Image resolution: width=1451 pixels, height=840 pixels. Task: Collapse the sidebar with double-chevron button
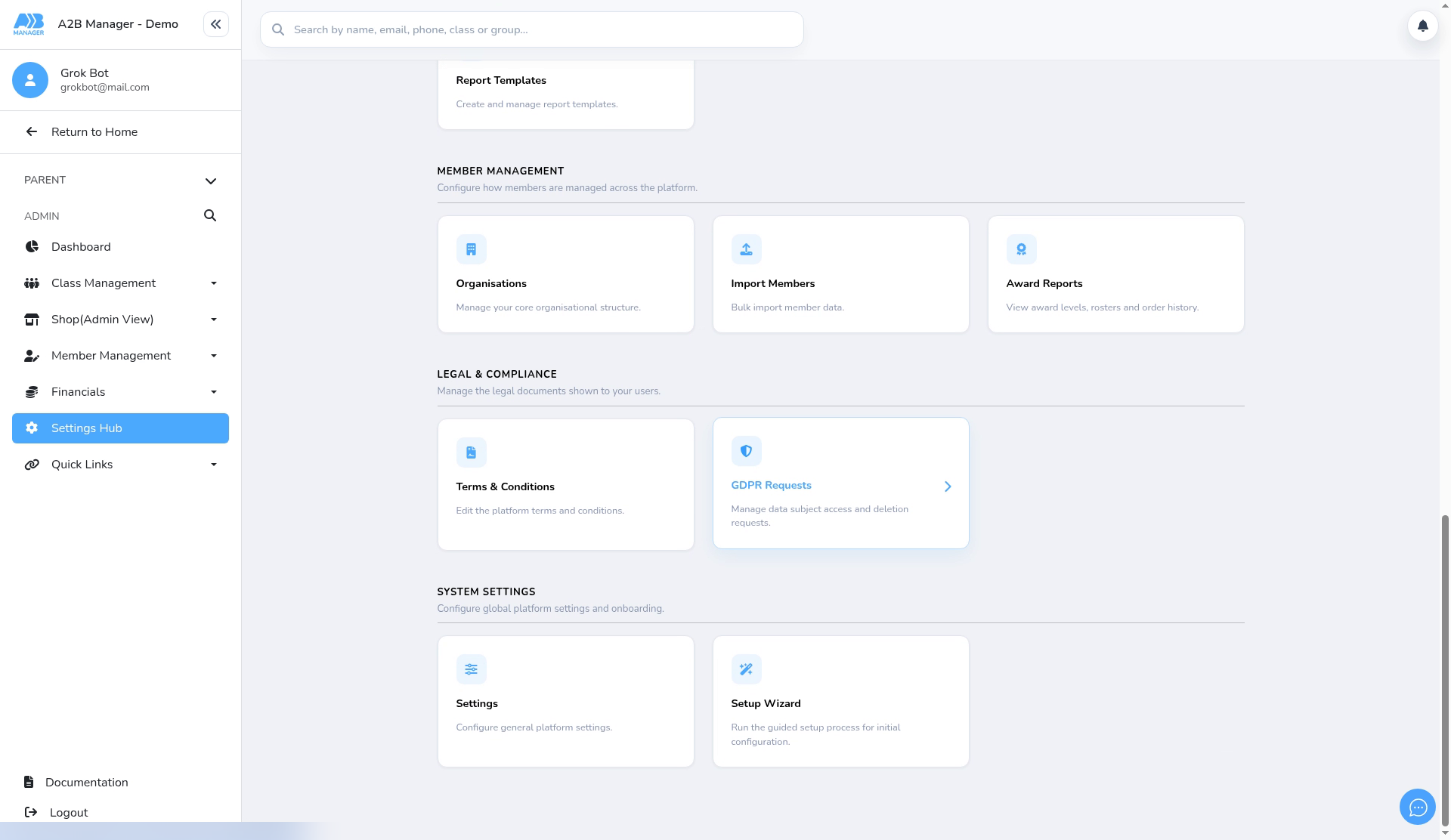pyautogui.click(x=216, y=24)
